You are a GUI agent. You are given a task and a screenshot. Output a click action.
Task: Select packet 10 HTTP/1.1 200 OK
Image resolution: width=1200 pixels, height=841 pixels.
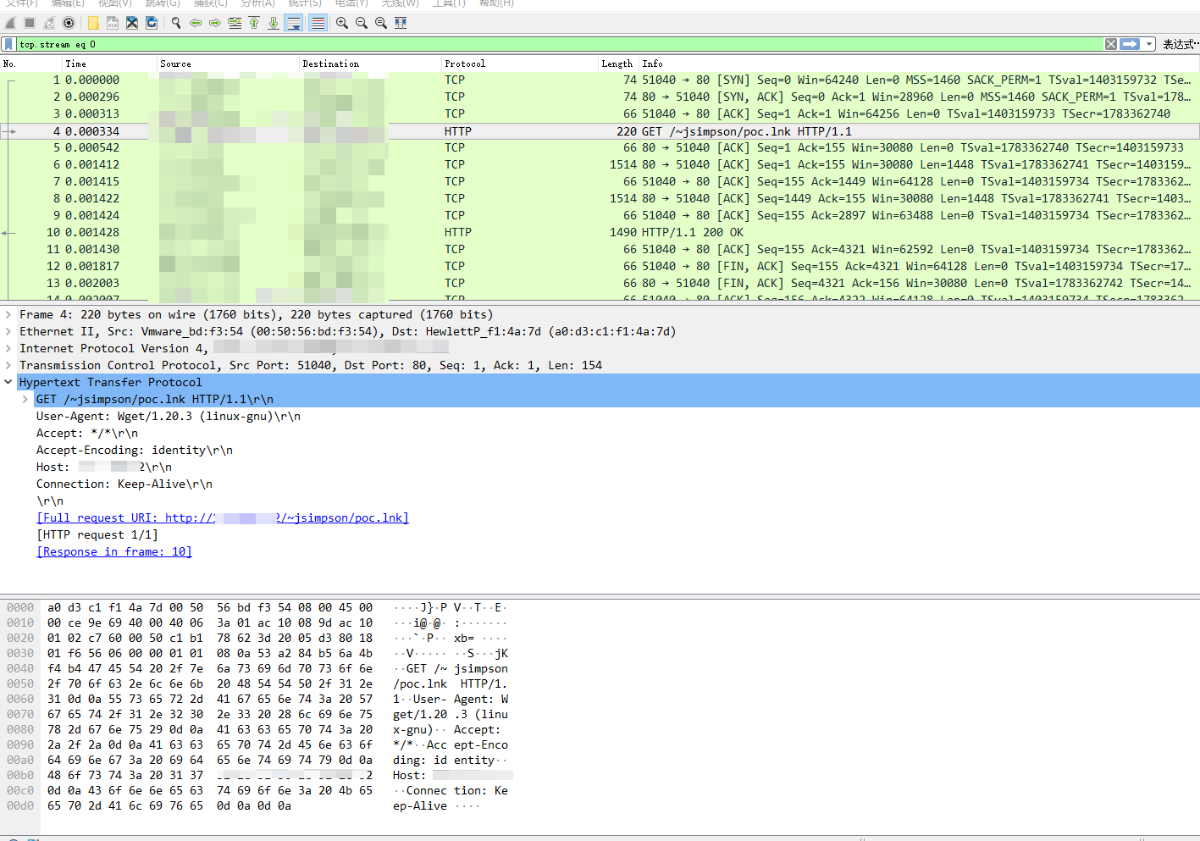point(600,232)
